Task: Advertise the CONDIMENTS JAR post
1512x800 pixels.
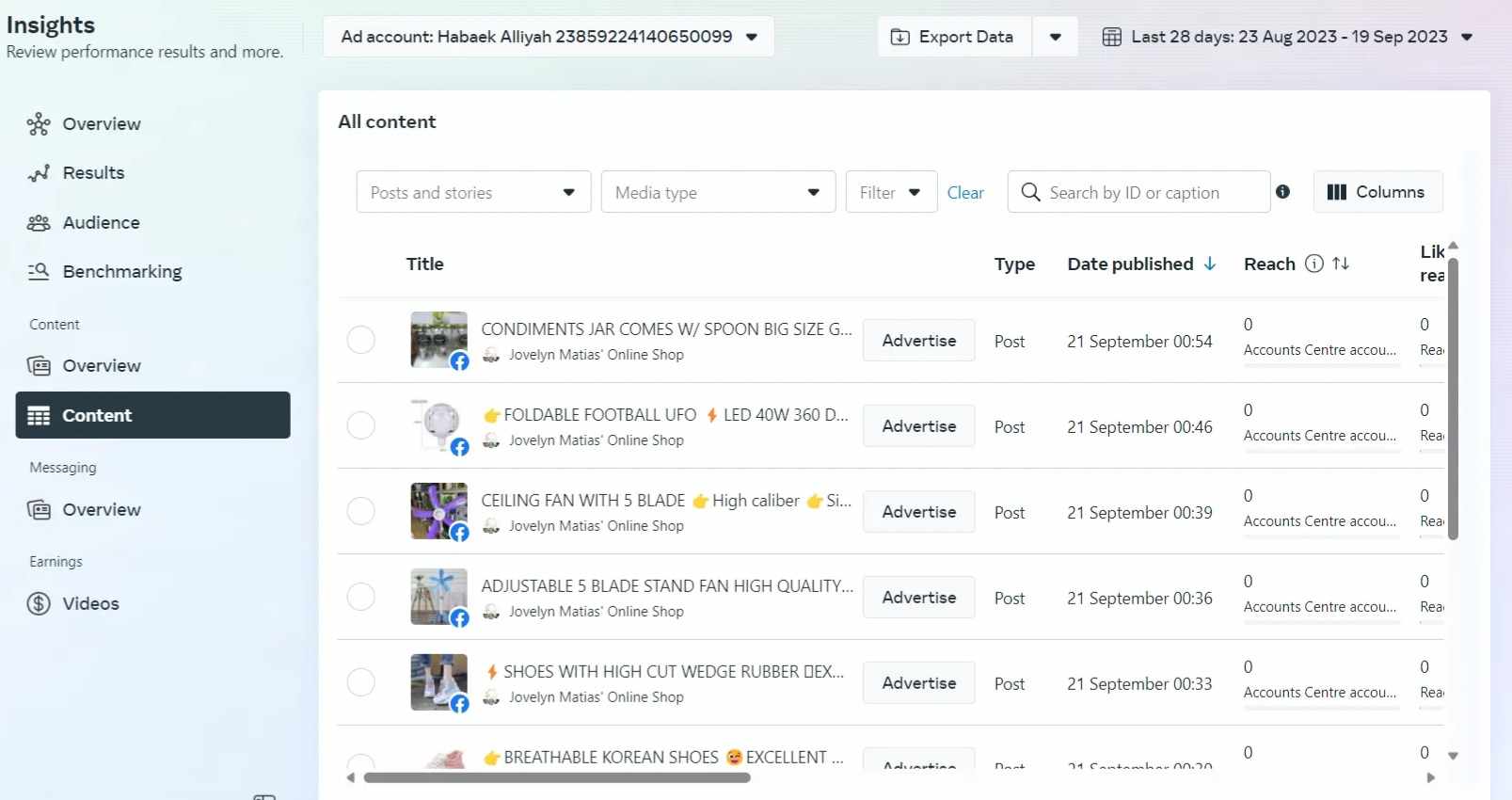Action: [919, 341]
